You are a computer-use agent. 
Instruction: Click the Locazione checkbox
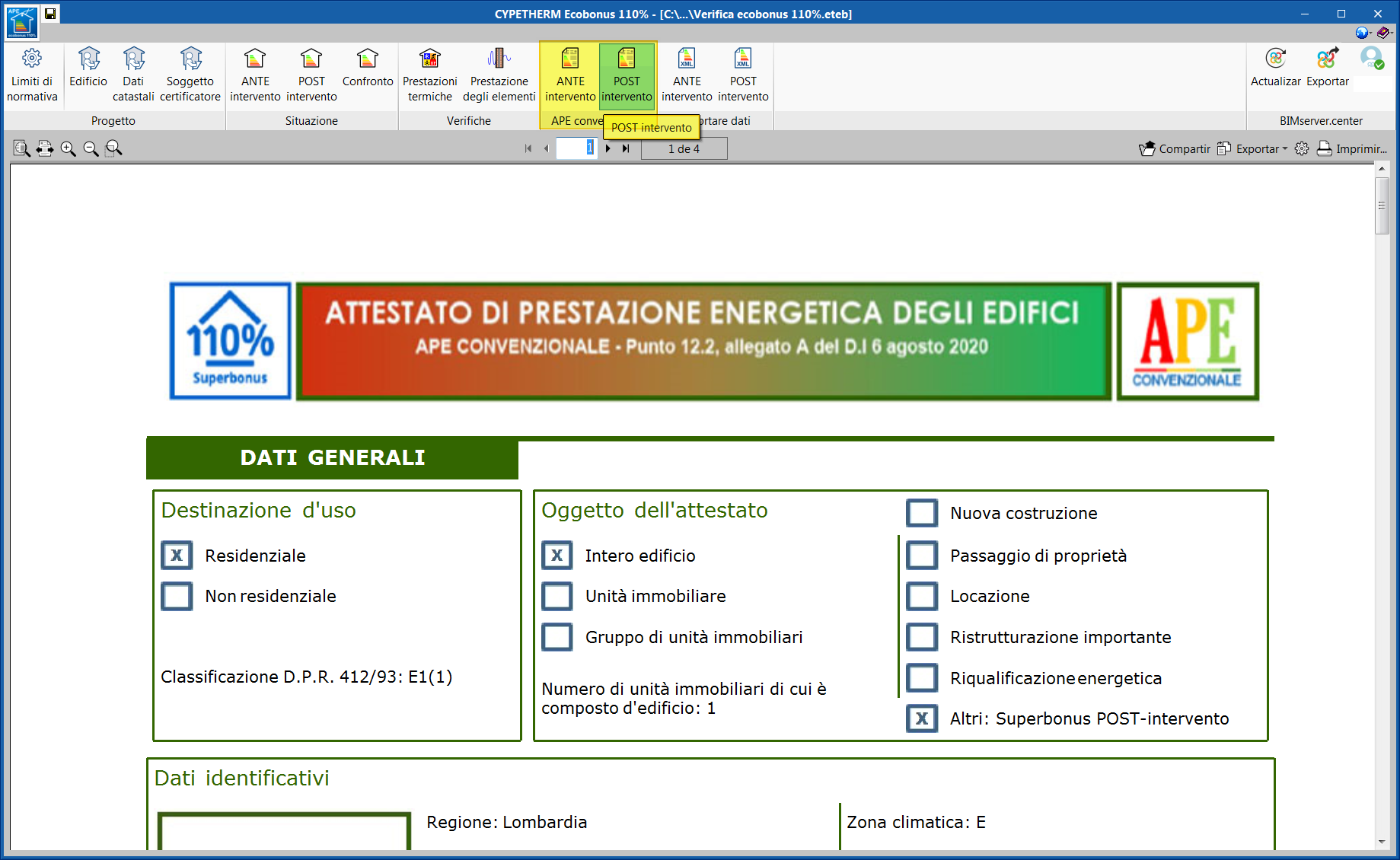(x=922, y=596)
